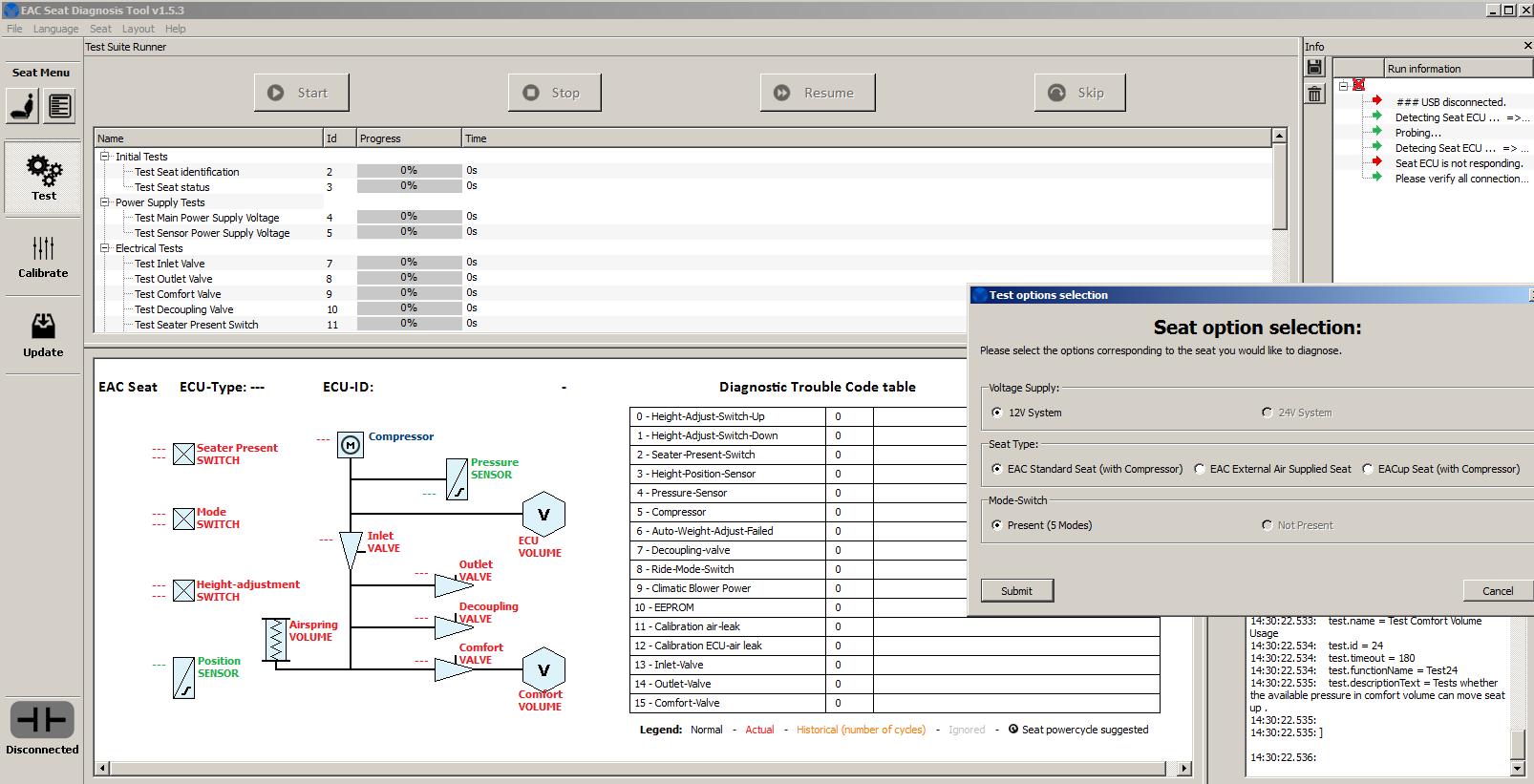The height and width of the screenshot is (784, 1534).
Task: Click the seat icon under Seat Menu
Action: click(23, 106)
